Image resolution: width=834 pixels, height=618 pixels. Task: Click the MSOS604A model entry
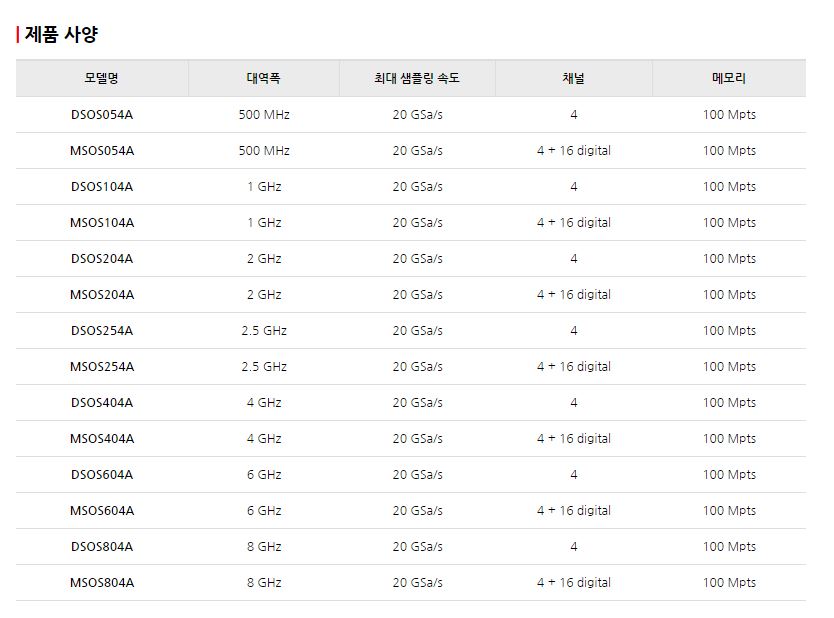click(102, 511)
